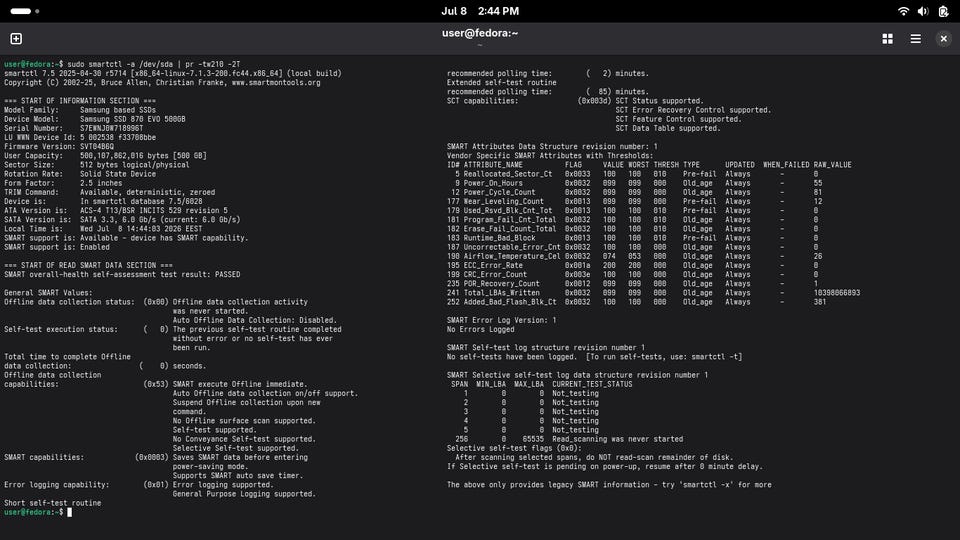Viewport: 960px width, 540px height.
Task: Click the PASSED self-assessment result text
Action: click(227, 275)
